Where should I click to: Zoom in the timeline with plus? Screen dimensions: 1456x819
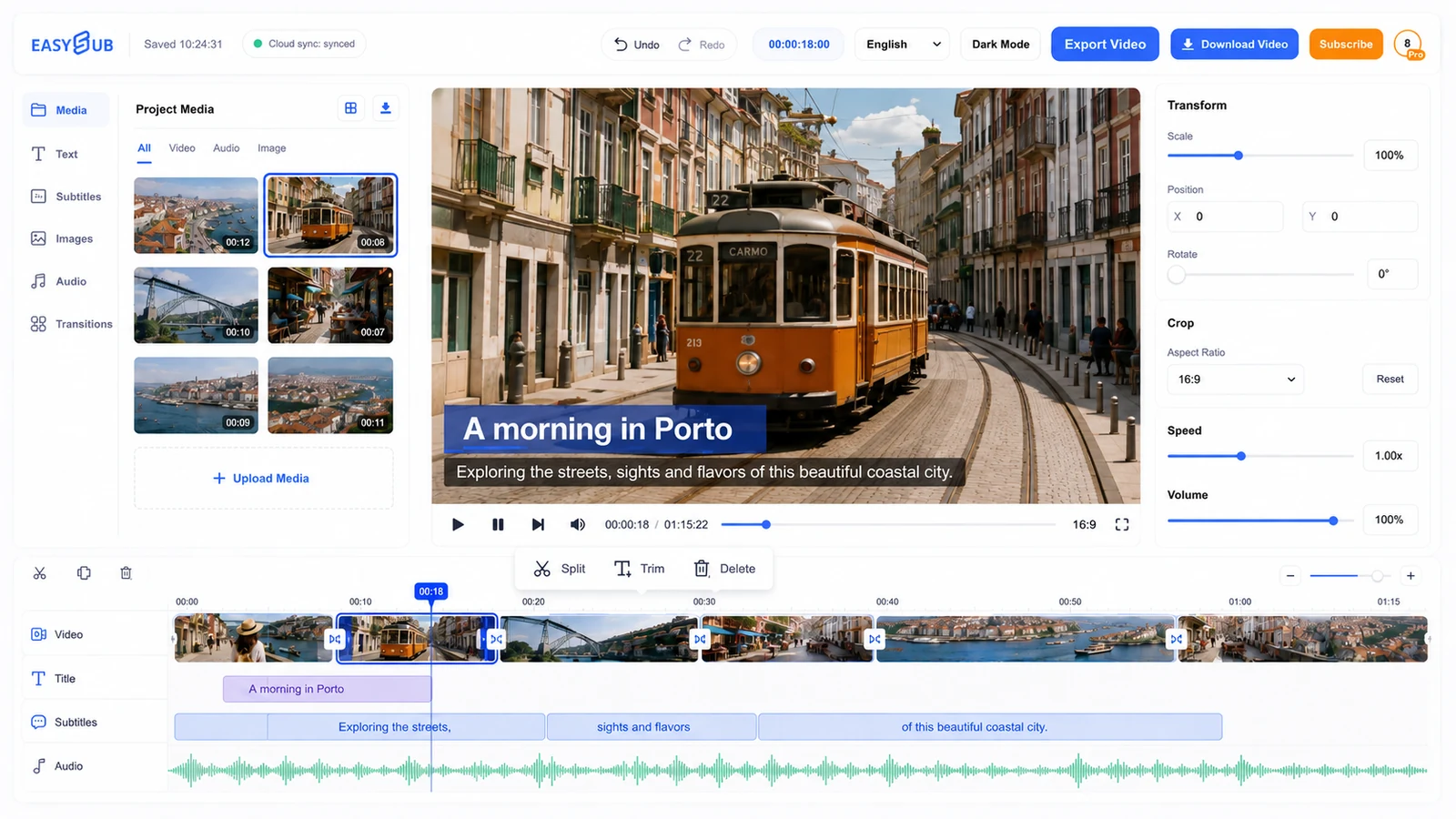pyautogui.click(x=1410, y=576)
